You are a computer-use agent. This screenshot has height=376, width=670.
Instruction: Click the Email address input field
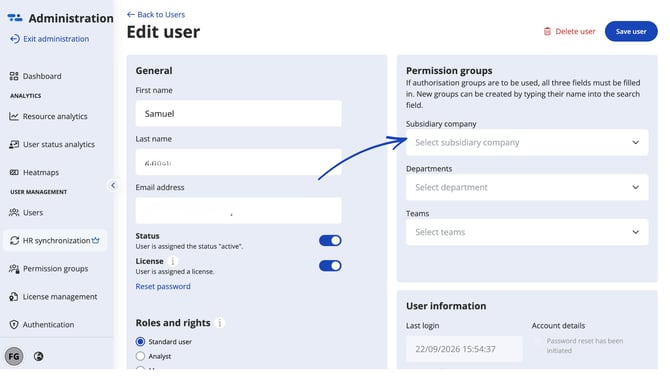pos(238,211)
